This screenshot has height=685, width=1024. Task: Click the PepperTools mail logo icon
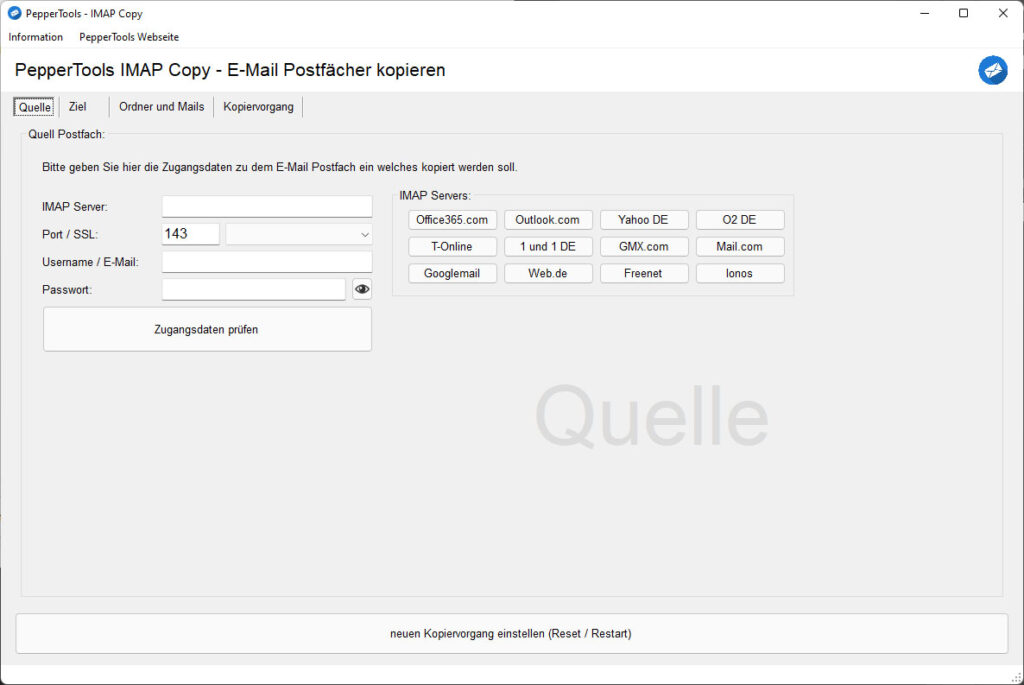(x=992, y=70)
